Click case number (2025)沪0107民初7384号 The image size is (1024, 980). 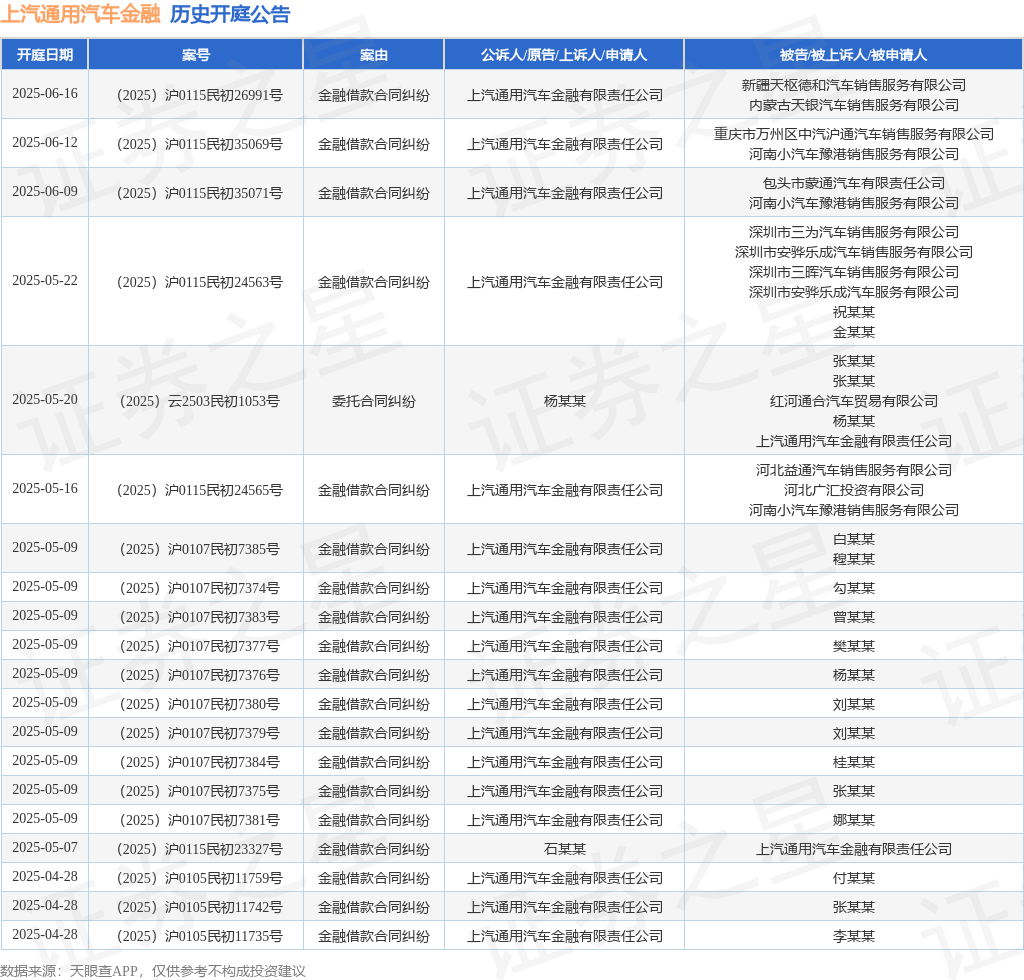[x=199, y=762]
